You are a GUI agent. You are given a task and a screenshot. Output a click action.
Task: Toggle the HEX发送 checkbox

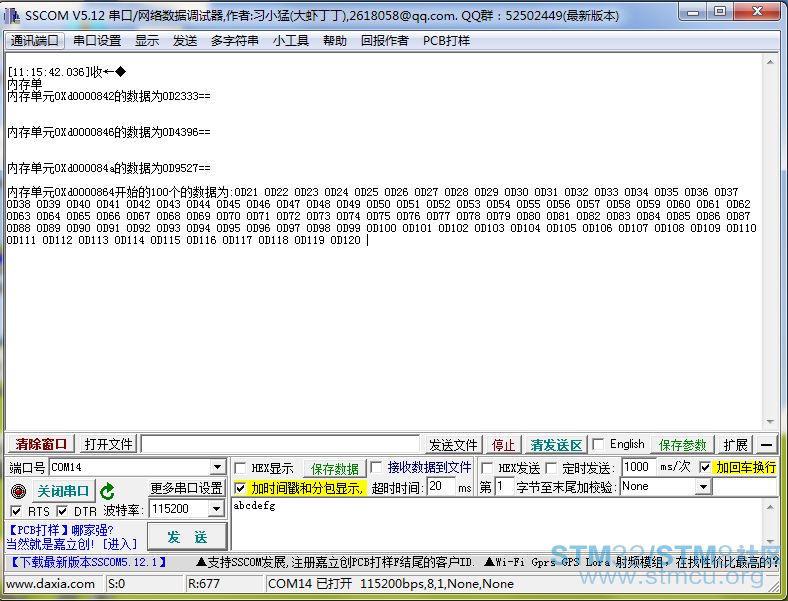coord(486,468)
